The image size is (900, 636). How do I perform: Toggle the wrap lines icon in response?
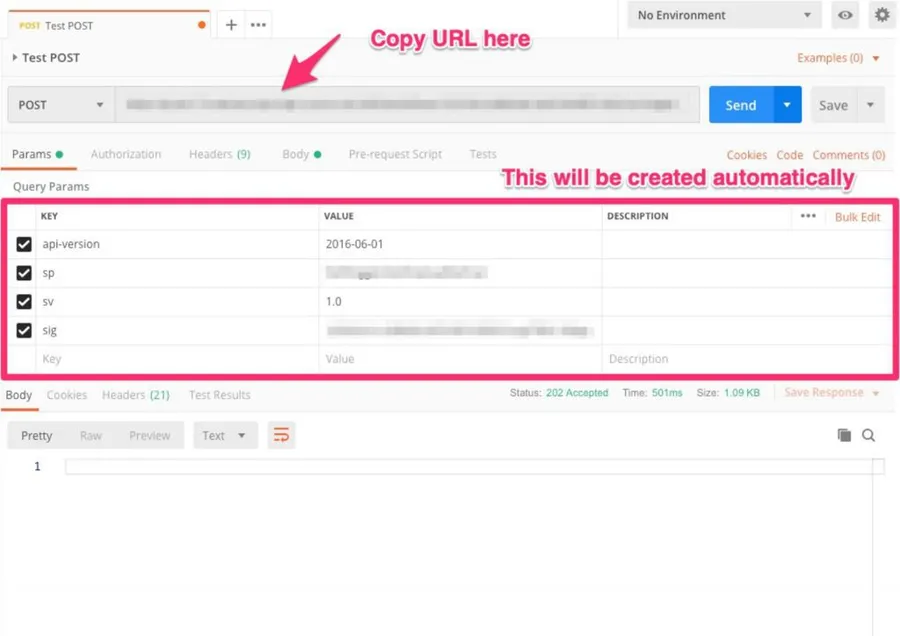[282, 435]
